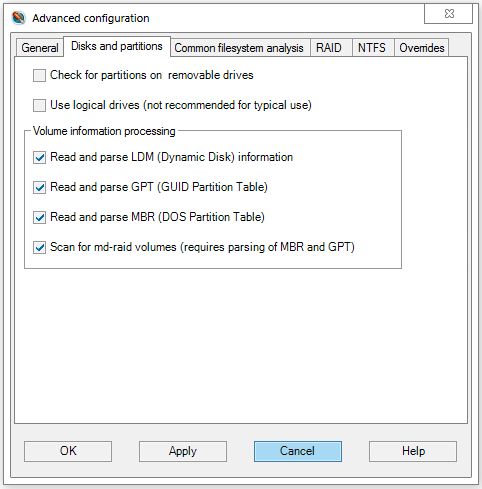Open the Common filesystem analysis tab

pyautogui.click(x=239, y=48)
